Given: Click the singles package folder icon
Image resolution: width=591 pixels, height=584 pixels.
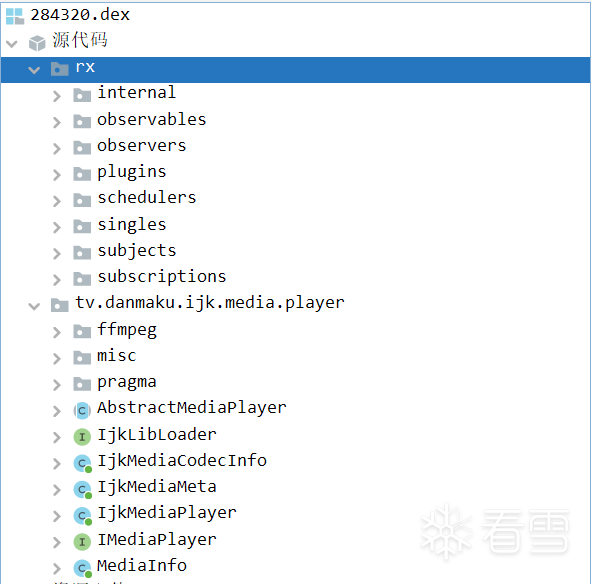Looking at the screenshot, I should click(x=82, y=226).
